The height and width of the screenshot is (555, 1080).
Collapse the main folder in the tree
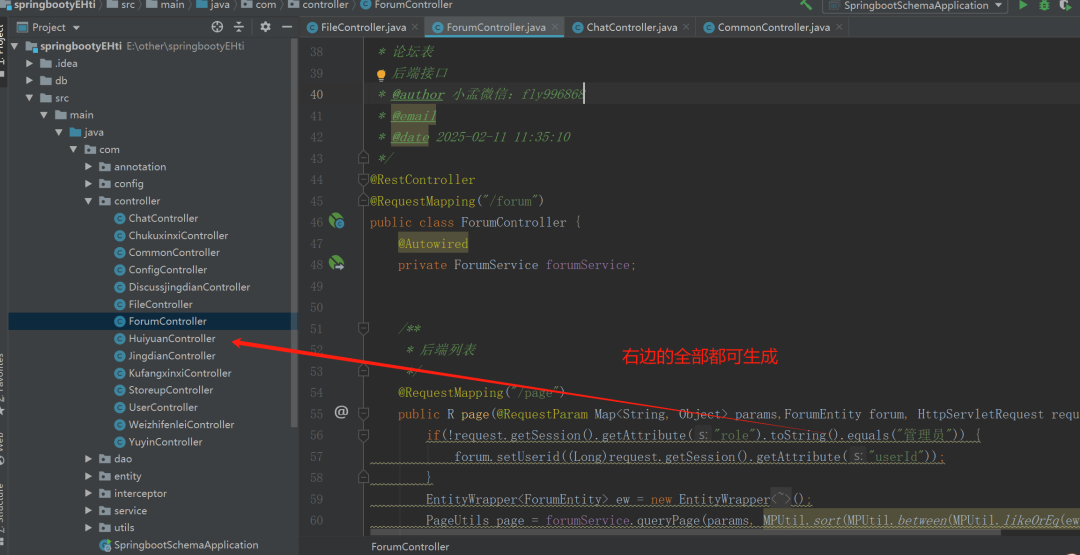coord(44,115)
